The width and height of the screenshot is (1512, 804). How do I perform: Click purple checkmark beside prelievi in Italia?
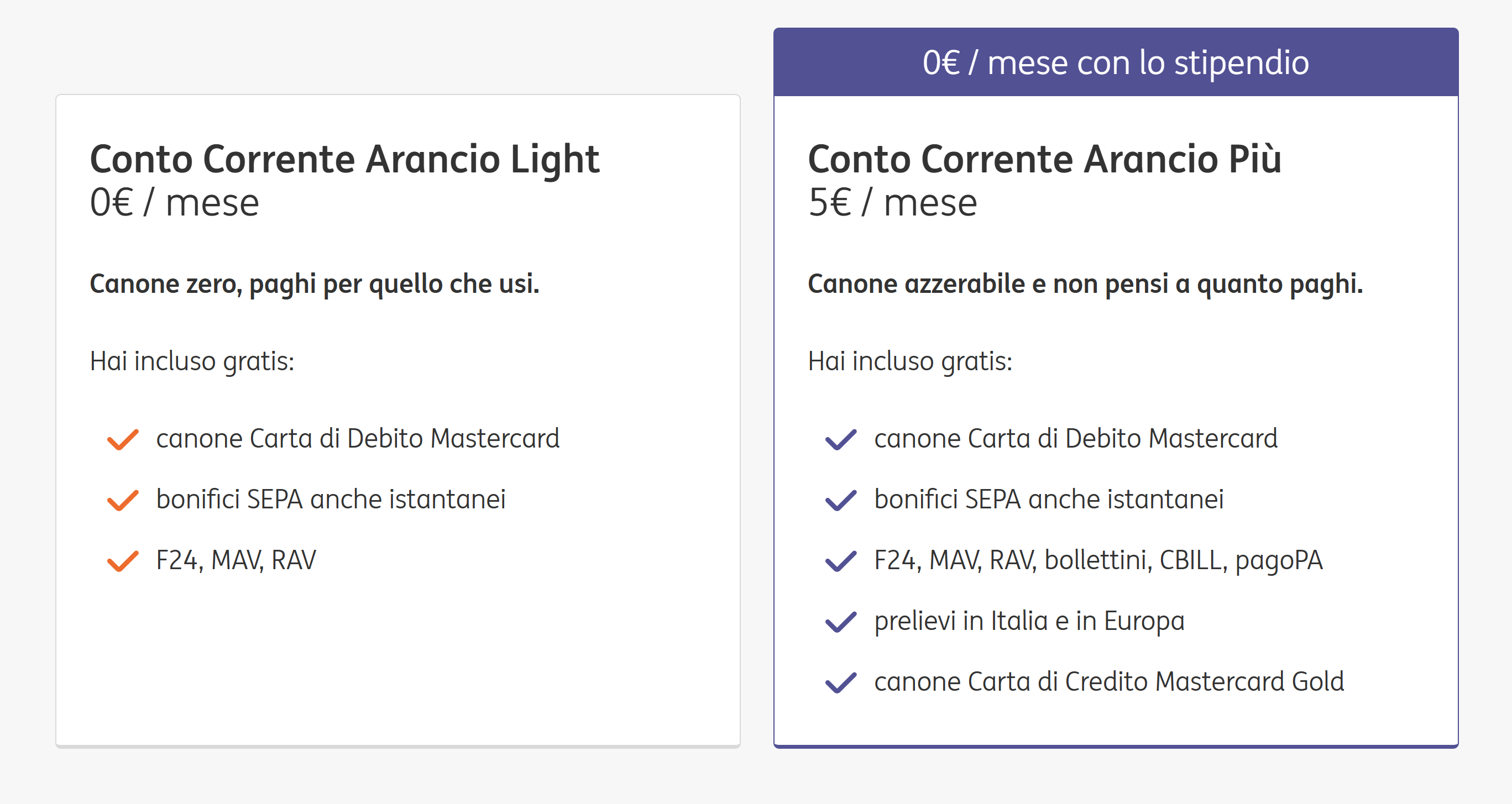(840, 622)
